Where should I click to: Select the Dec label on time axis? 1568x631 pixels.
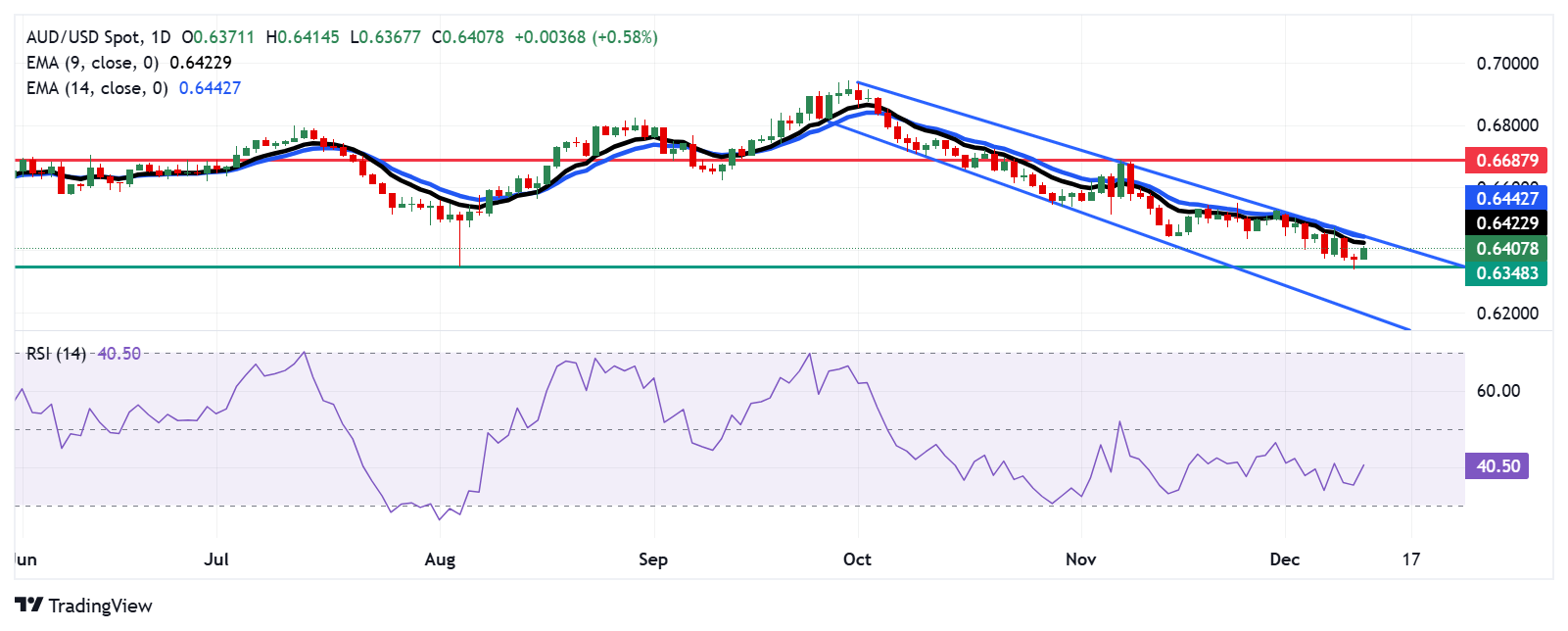point(1284,559)
